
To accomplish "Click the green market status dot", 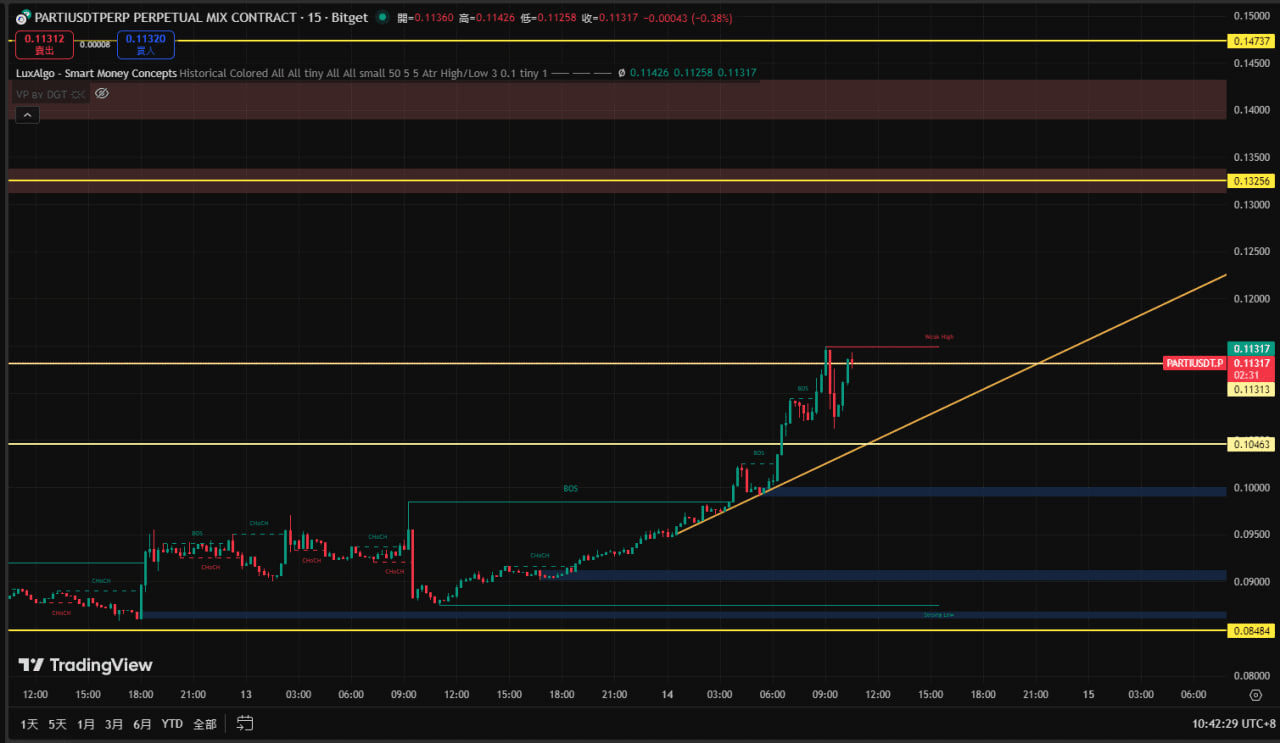I will coord(381,17).
